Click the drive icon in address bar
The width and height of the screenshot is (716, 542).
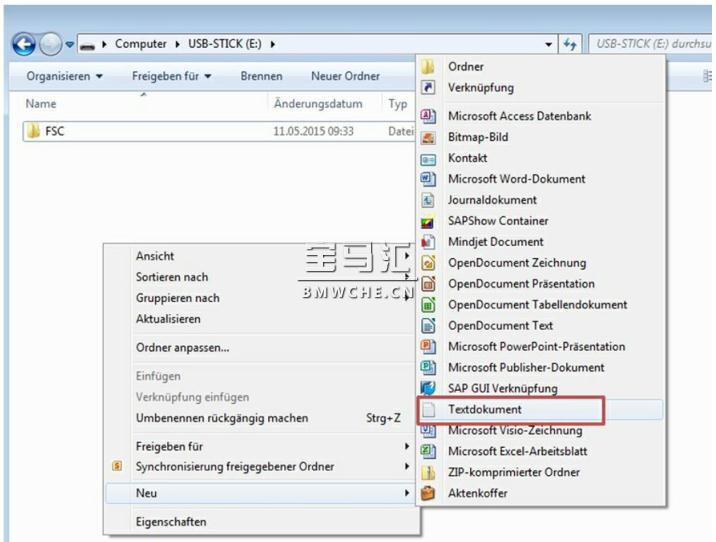click(87, 45)
